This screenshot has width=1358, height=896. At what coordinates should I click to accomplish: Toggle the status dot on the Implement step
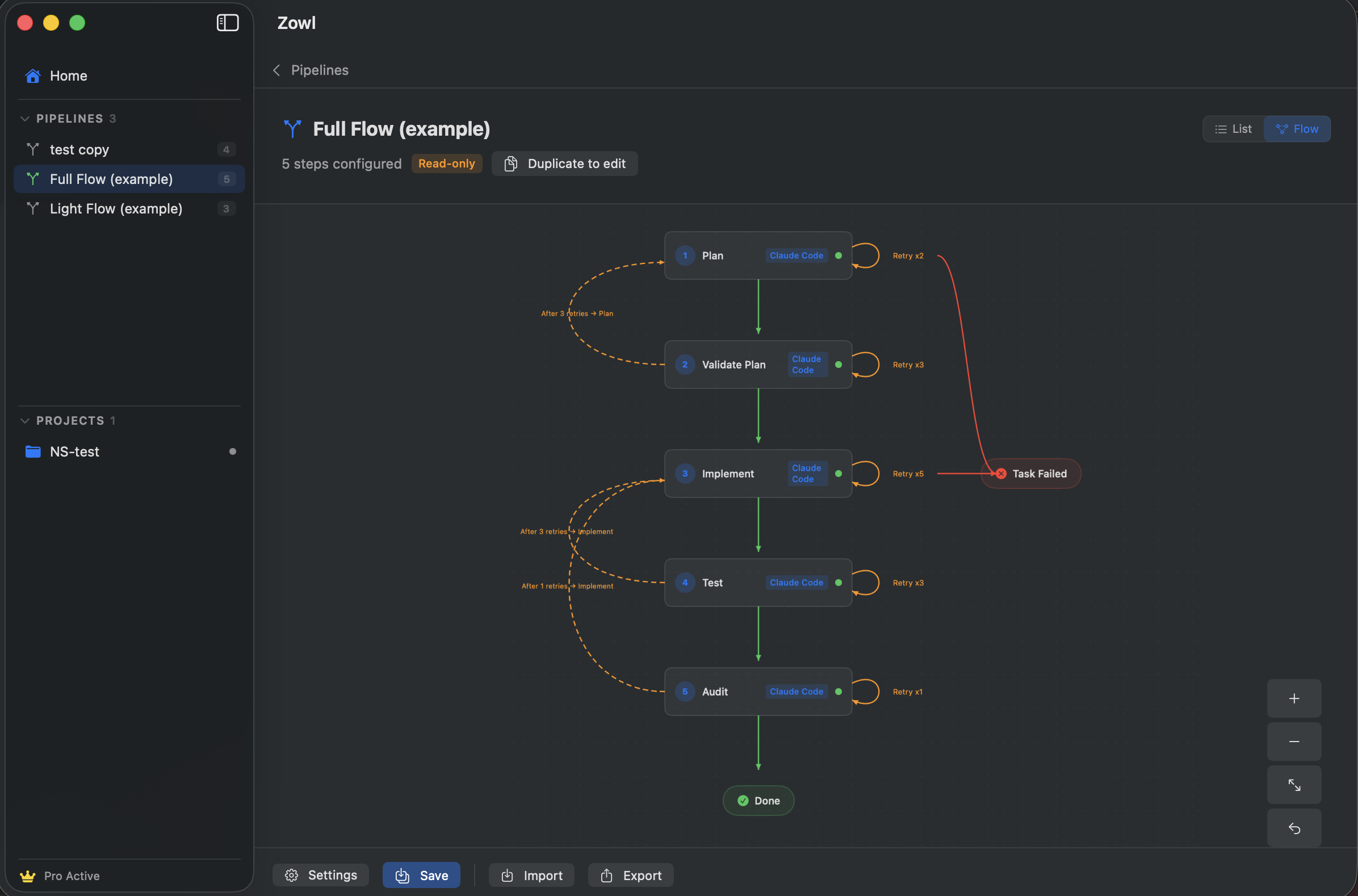[839, 473]
